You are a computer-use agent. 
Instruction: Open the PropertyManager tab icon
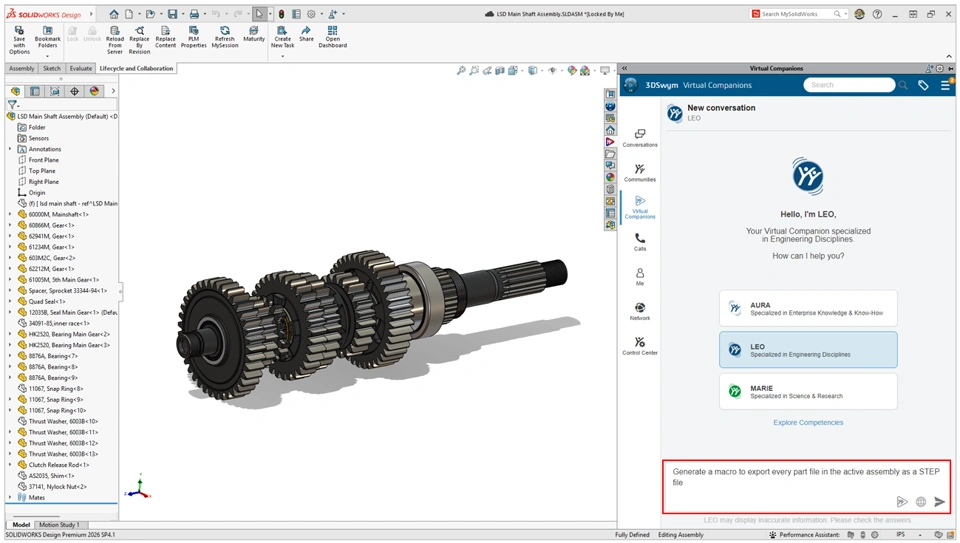(x=35, y=91)
